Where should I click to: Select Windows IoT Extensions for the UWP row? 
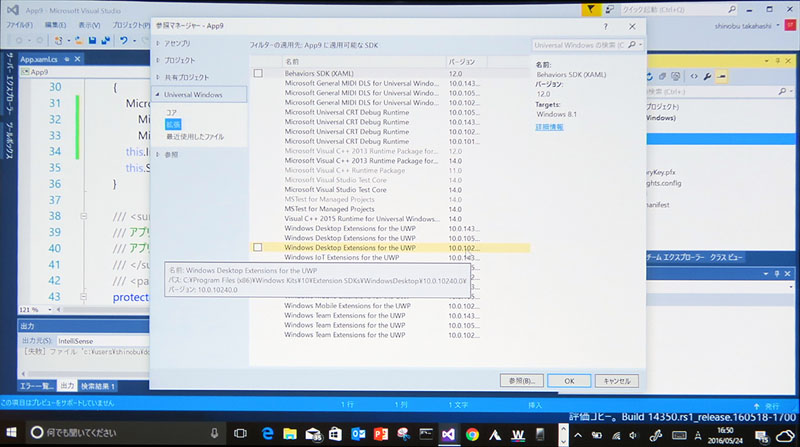point(391,257)
